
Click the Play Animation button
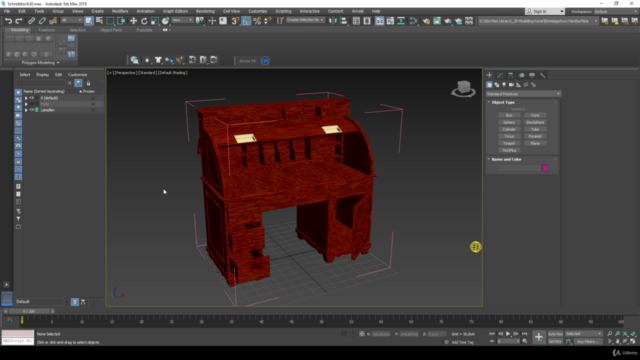click(x=508, y=334)
